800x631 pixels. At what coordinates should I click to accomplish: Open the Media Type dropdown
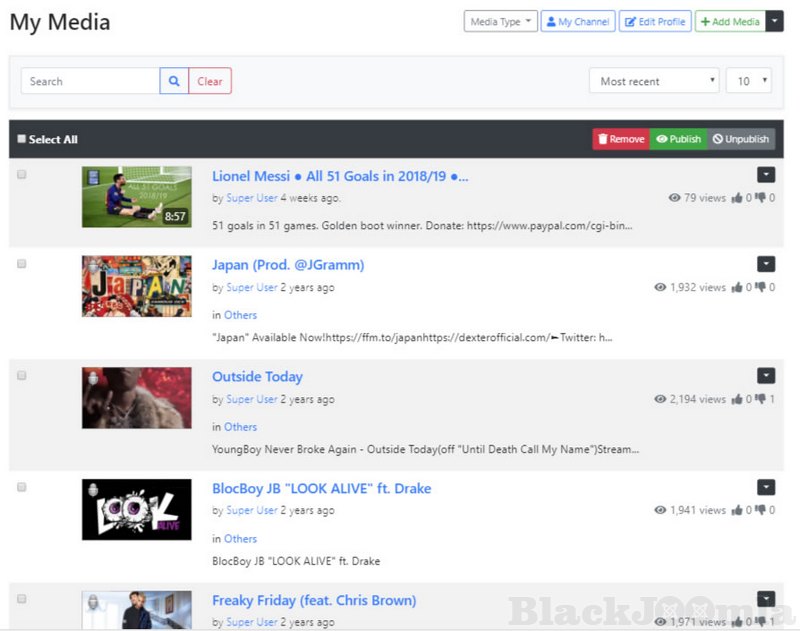coord(501,21)
